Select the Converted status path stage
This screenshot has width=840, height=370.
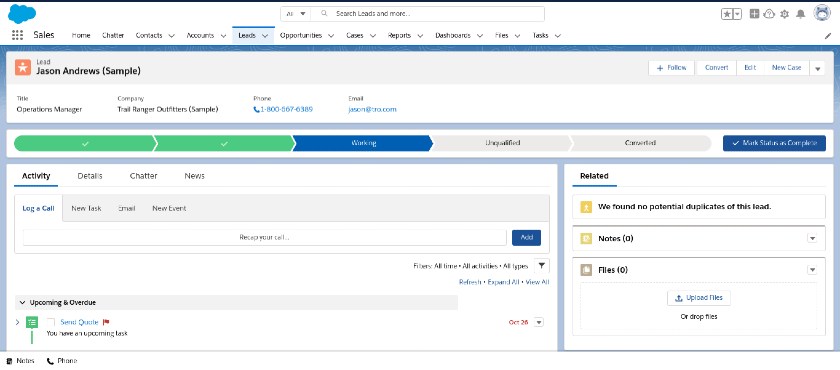640,143
